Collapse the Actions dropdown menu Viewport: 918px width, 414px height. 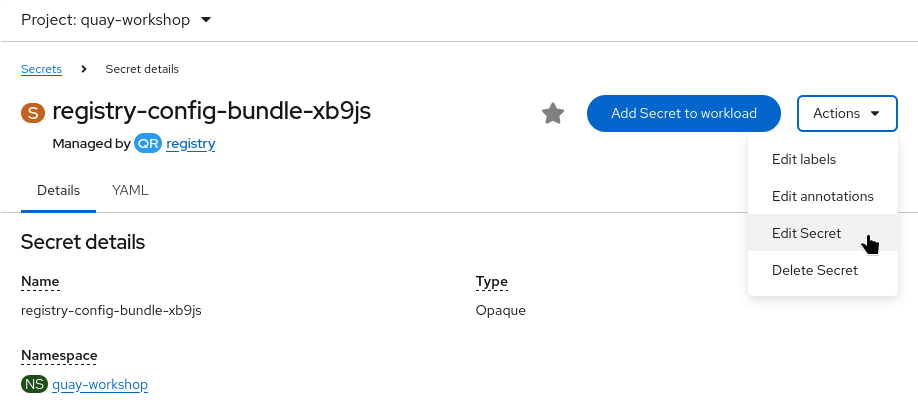point(846,113)
